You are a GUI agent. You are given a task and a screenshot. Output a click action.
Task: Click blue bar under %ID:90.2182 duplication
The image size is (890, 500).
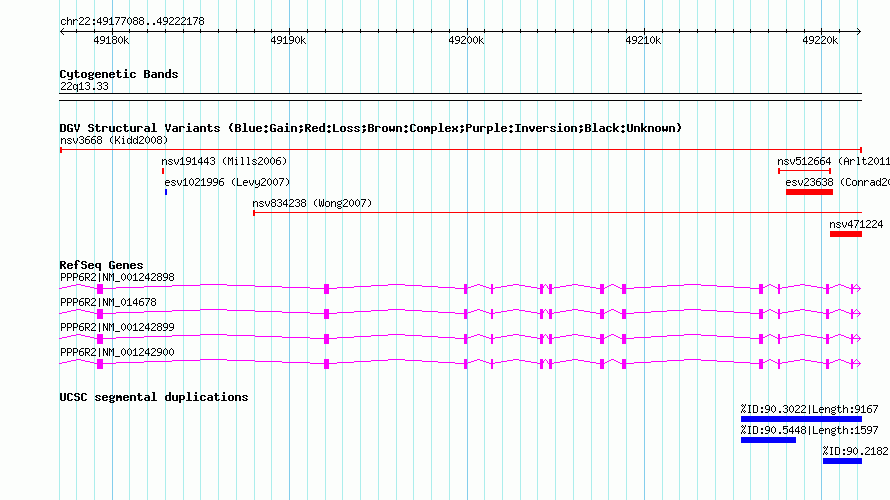[842, 461]
